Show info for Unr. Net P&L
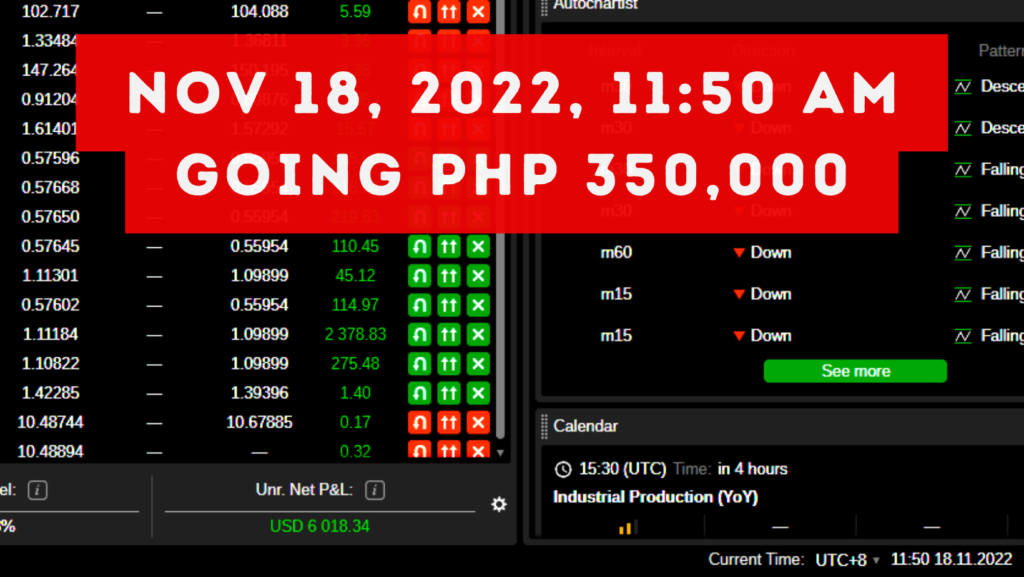Viewport: 1024px width, 577px height. point(375,490)
